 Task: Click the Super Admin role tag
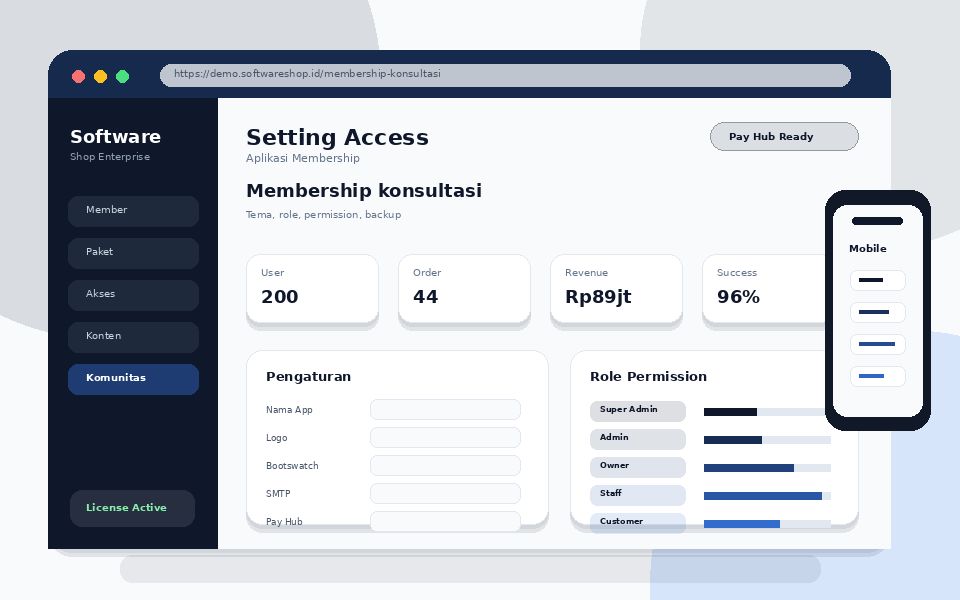click(x=638, y=411)
